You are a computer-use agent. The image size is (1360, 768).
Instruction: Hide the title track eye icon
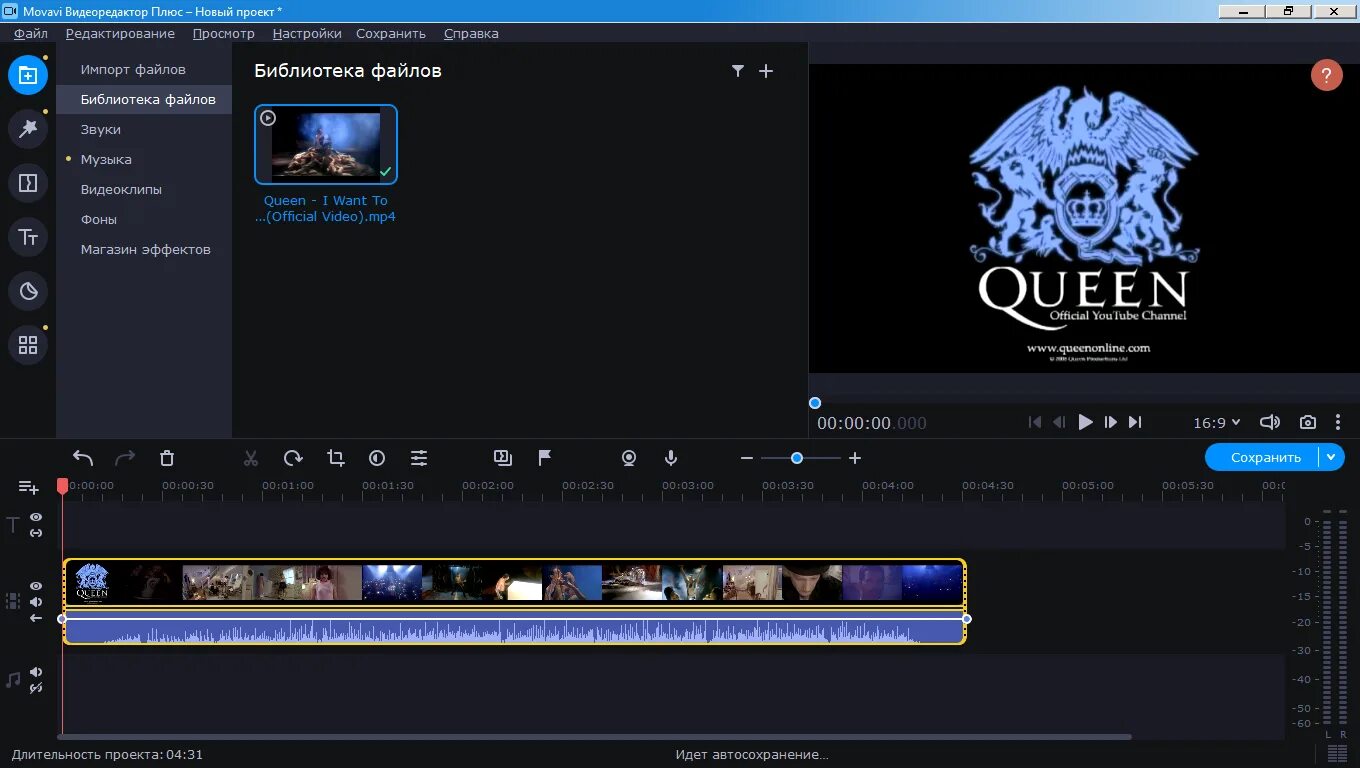coord(36,517)
